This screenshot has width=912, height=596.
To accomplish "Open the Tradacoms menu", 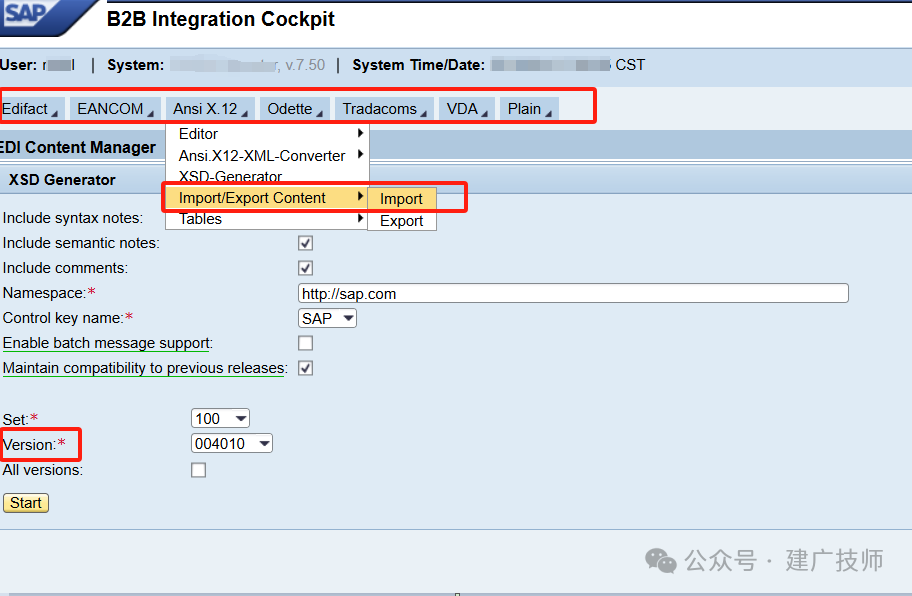I will tap(384, 109).
